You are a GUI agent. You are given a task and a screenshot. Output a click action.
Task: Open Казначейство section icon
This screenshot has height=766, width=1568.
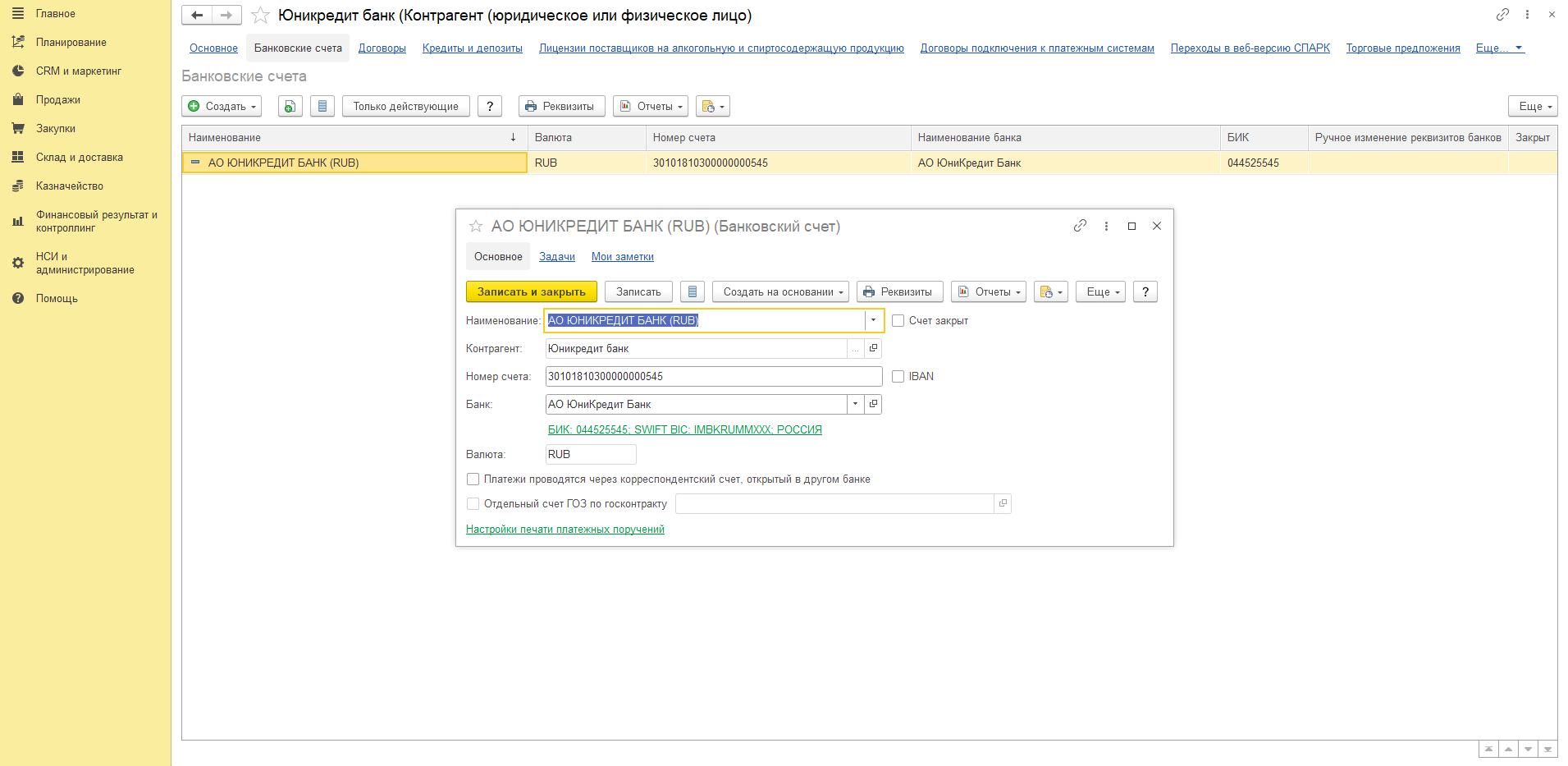pos(18,186)
